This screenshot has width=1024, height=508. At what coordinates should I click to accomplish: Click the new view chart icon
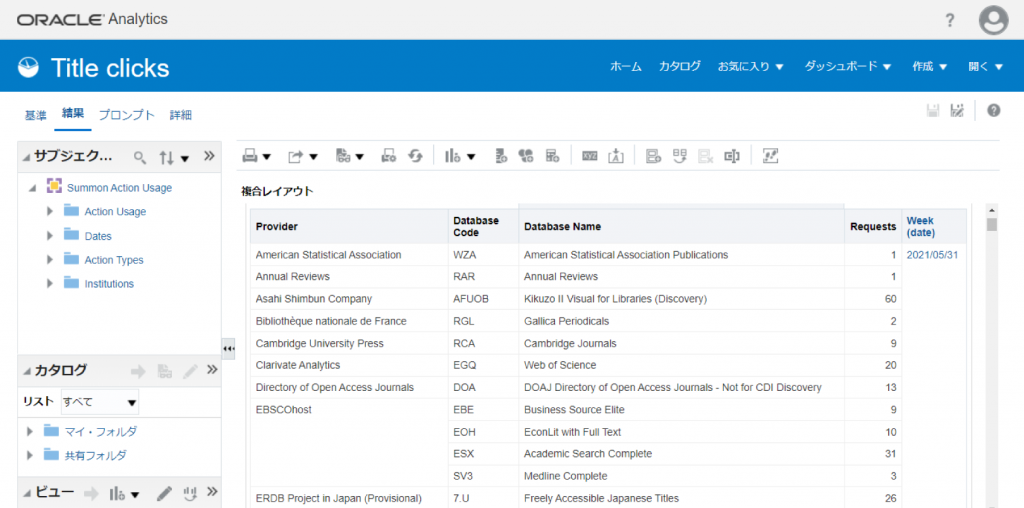tap(452, 156)
